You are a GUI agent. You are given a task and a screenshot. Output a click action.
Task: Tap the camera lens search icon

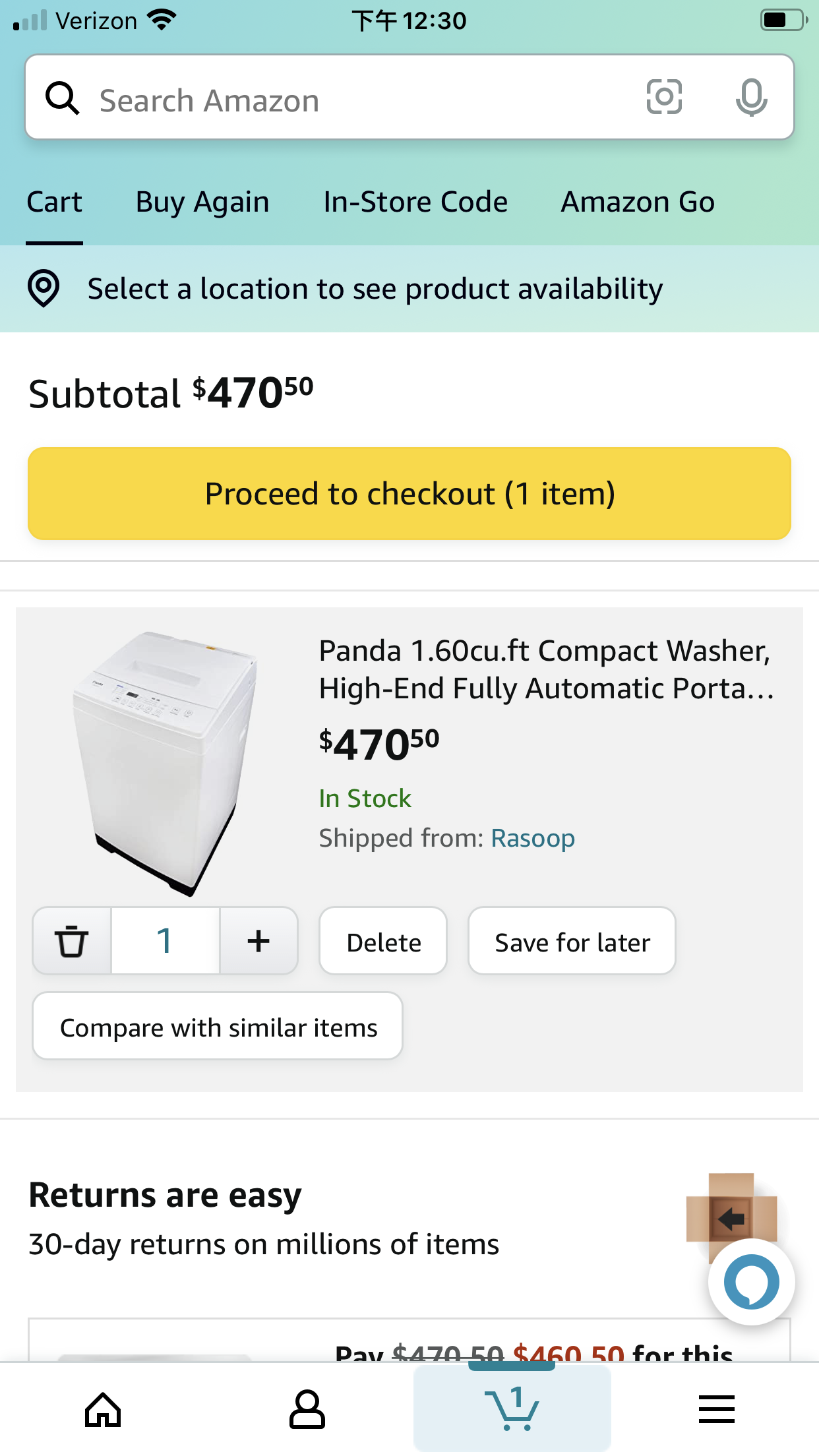click(x=663, y=97)
